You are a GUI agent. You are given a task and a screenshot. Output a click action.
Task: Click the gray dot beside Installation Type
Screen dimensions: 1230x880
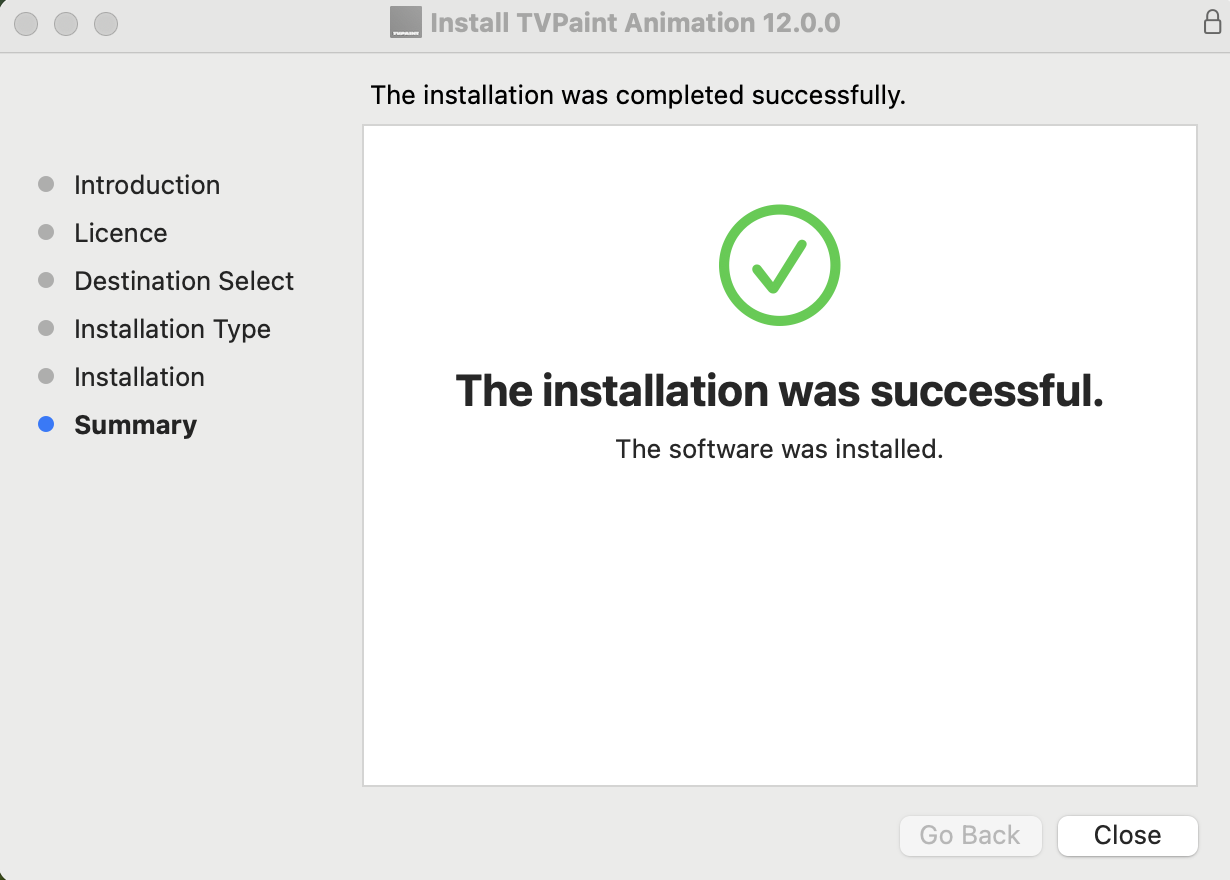(46, 327)
